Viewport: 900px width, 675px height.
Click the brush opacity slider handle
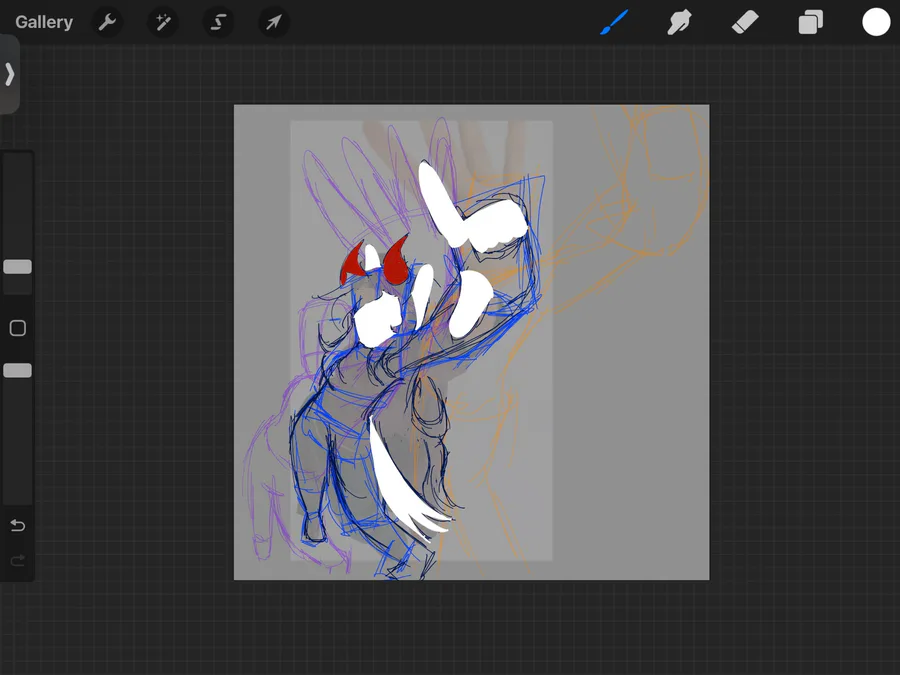pos(18,370)
